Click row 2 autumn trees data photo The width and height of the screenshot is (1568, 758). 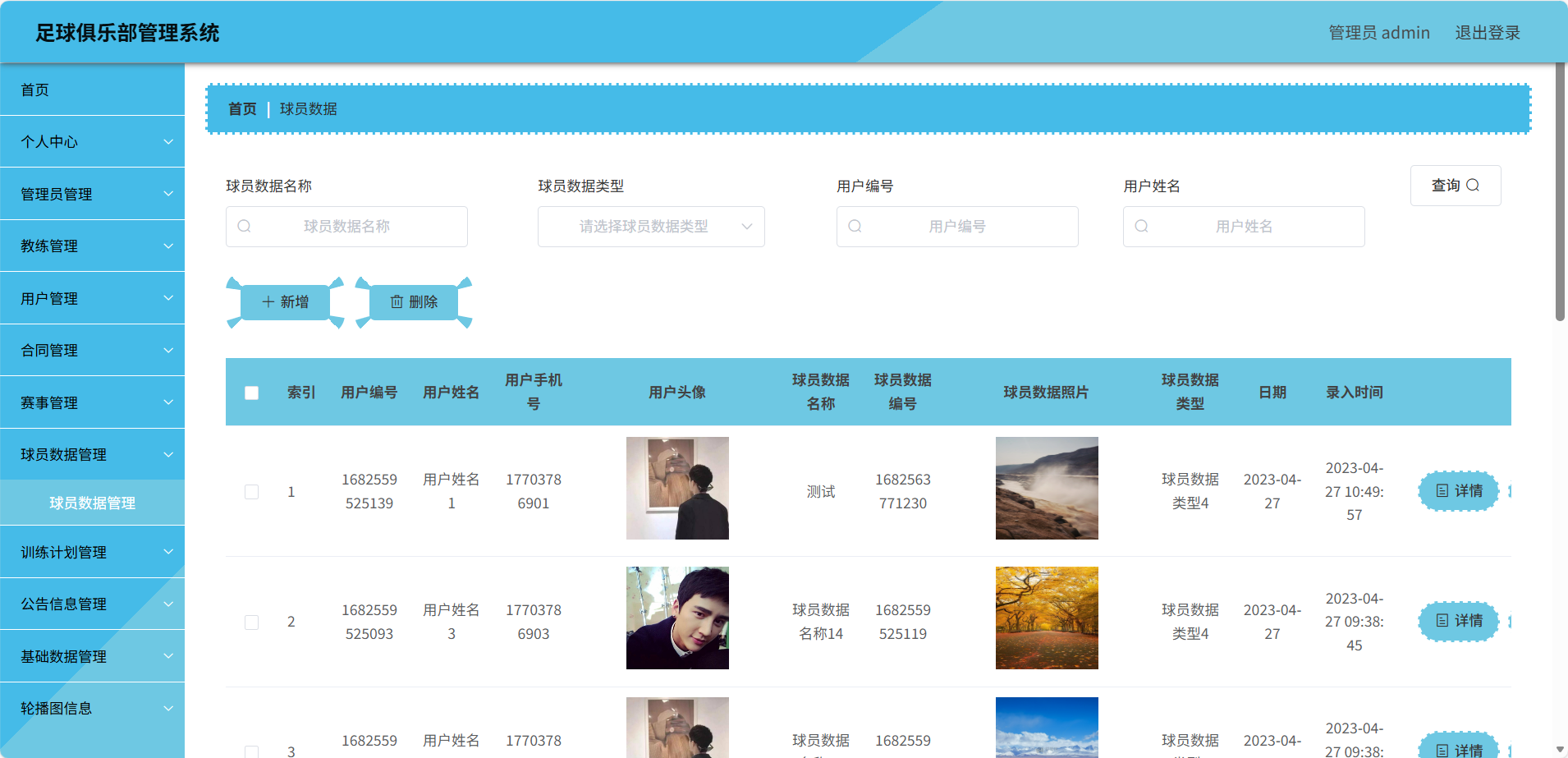[x=1047, y=618]
